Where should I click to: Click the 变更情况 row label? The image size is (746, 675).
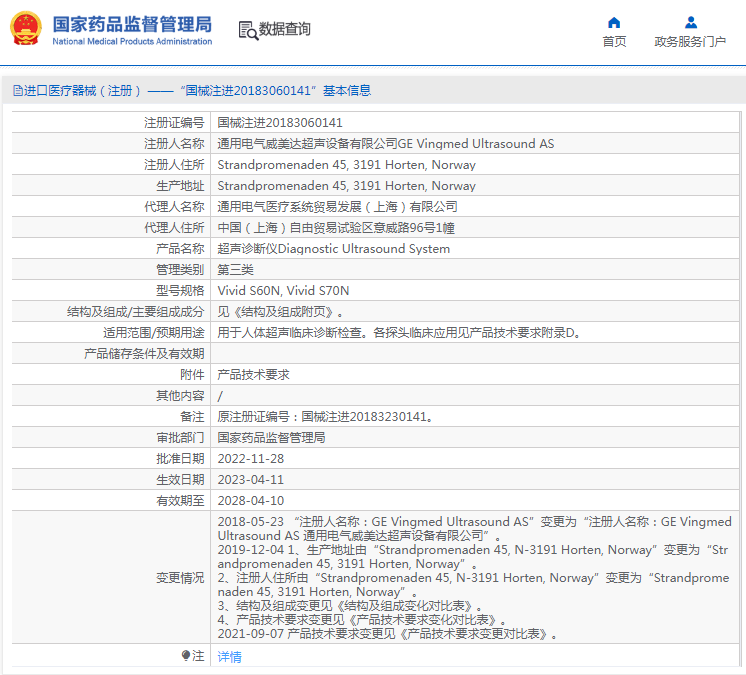click(180, 577)
